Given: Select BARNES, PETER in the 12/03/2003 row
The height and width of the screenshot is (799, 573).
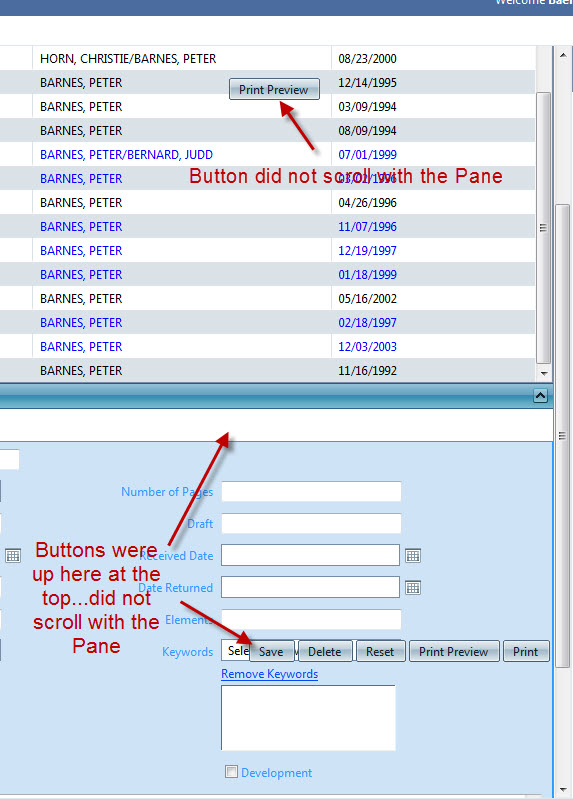Looking at the screenshot, I should pos(81,346).
